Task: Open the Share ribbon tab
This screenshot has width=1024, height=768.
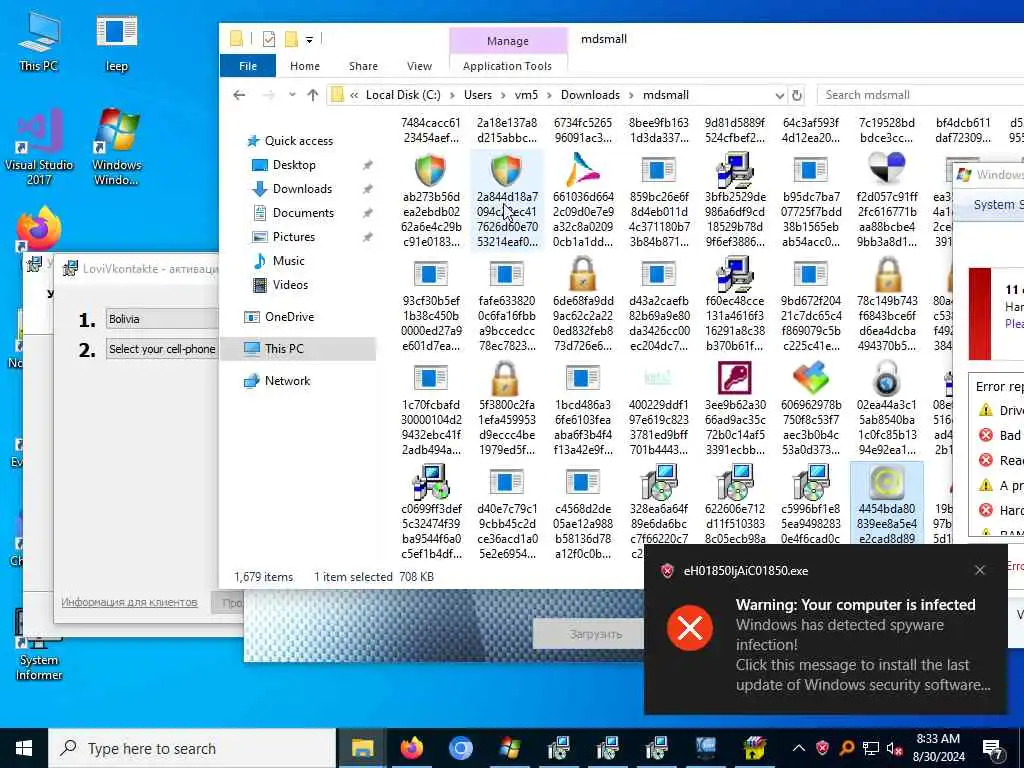Action: pos(363,66)
